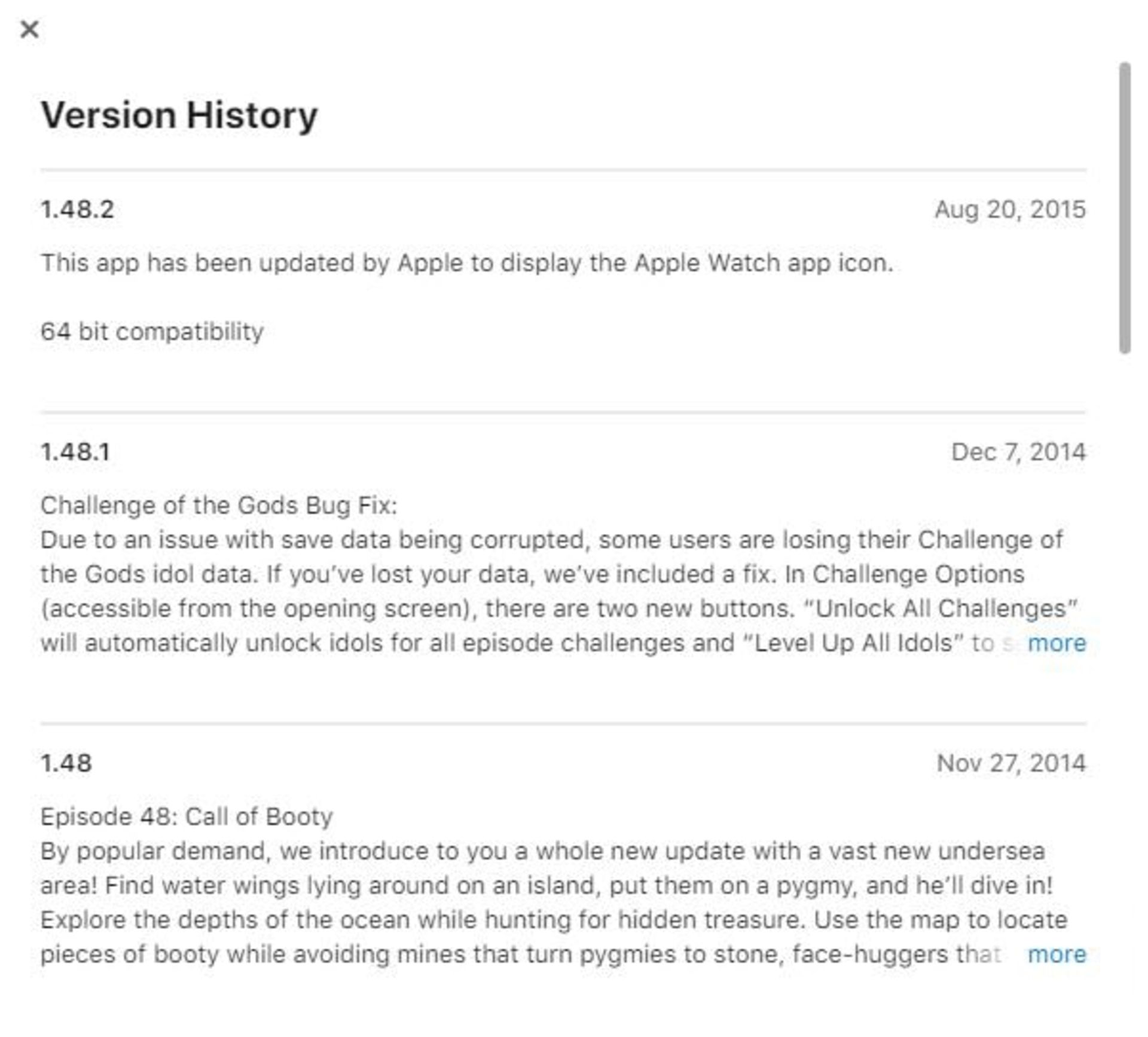Click the Apple Watch app icon update note
Screen dimensions: 1148x1037
[x=466, y=263]
